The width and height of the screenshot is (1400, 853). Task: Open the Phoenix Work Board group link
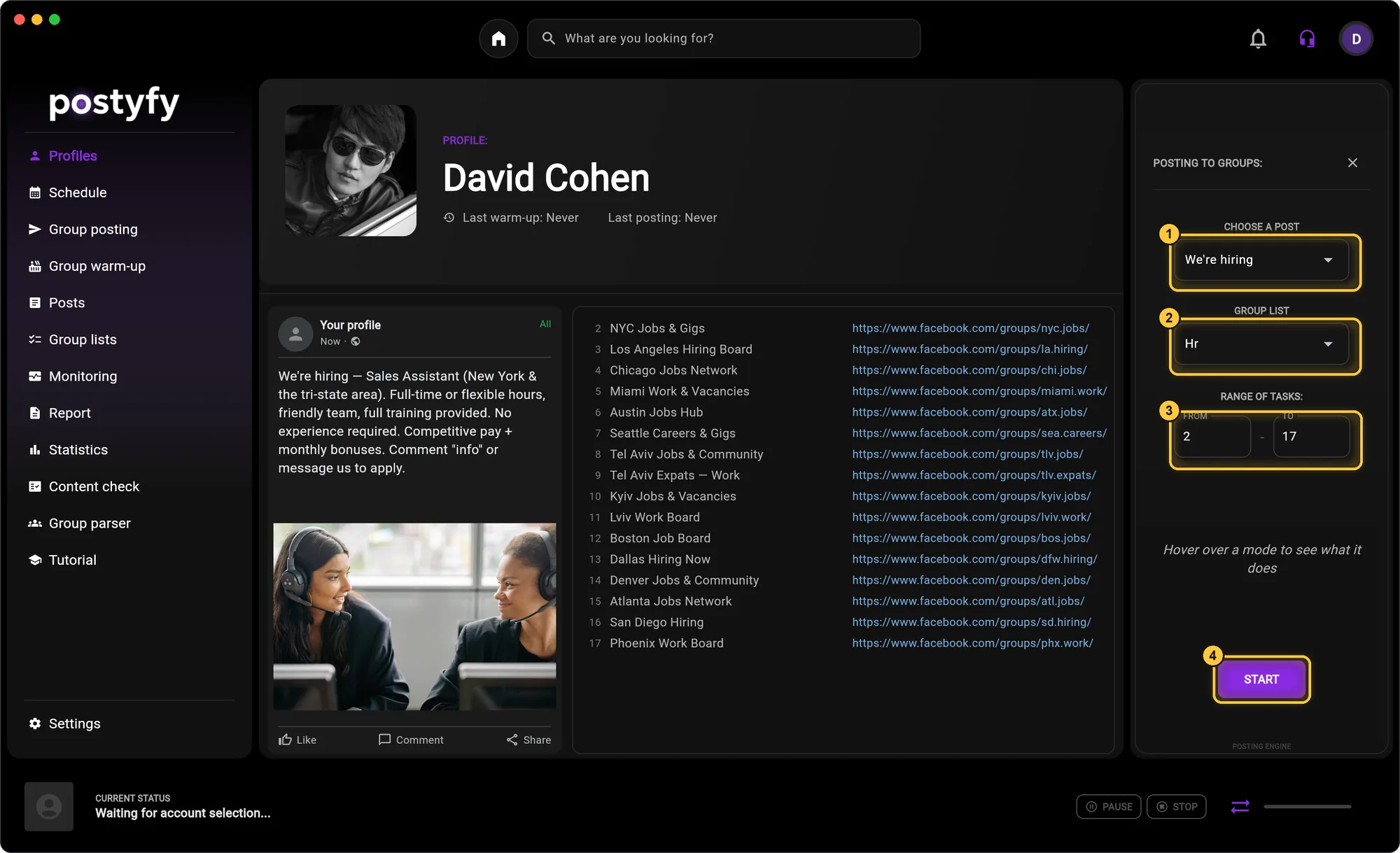[x=972, y=643]
